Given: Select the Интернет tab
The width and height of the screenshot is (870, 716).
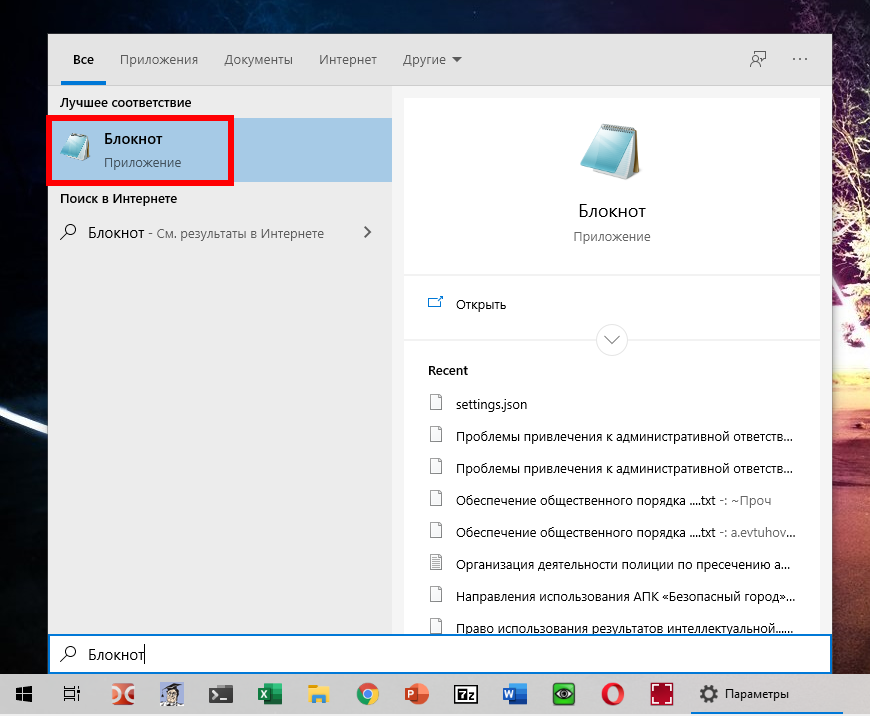Looking at the screenshot, I should 348,60.
